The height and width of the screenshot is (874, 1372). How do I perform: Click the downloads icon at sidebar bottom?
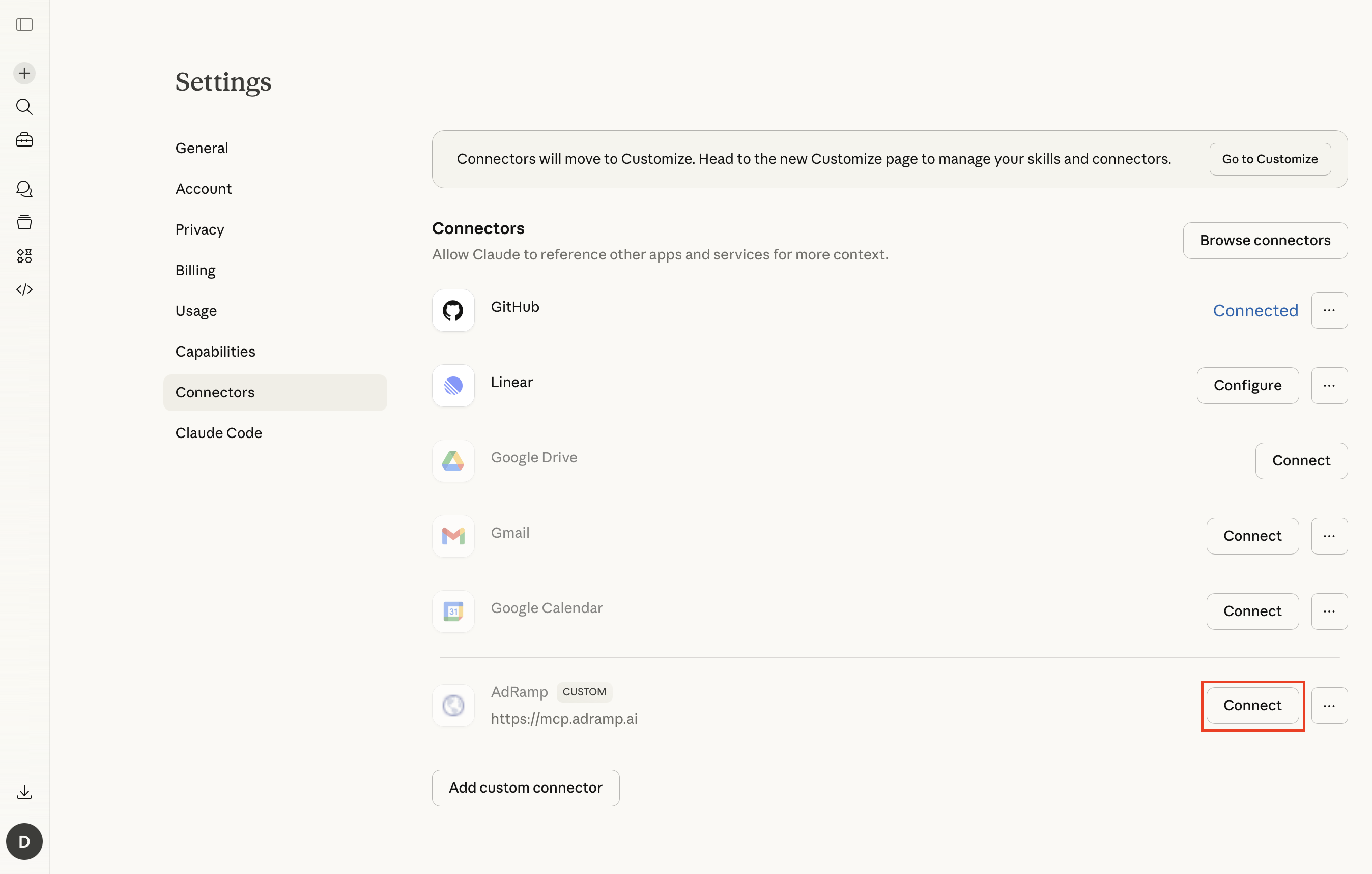[x=24, y=792]
